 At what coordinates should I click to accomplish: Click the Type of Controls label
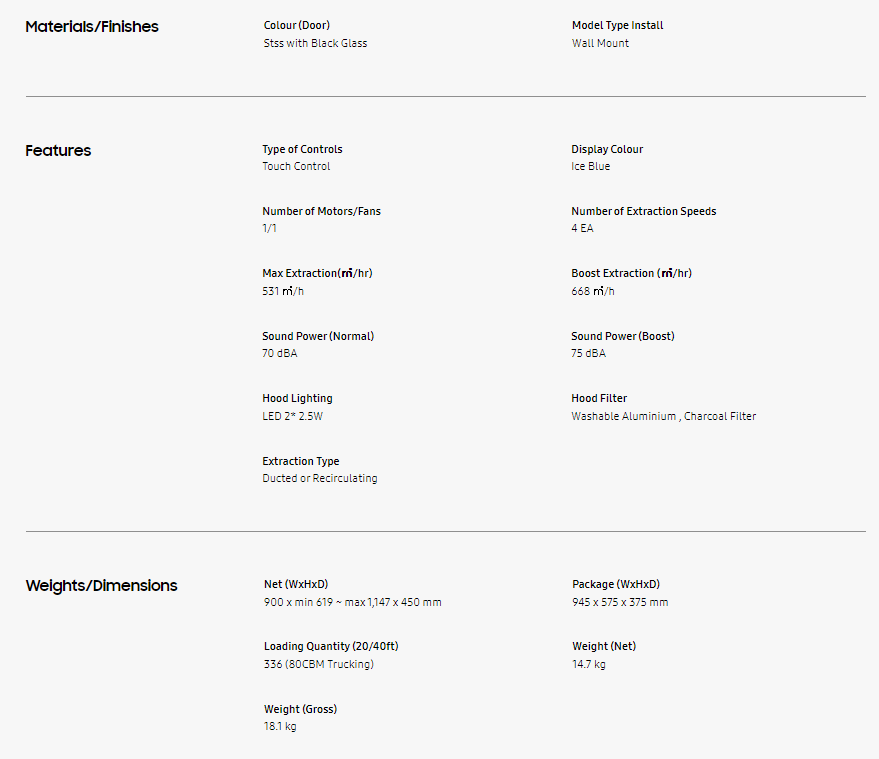(x=302, y=149)
